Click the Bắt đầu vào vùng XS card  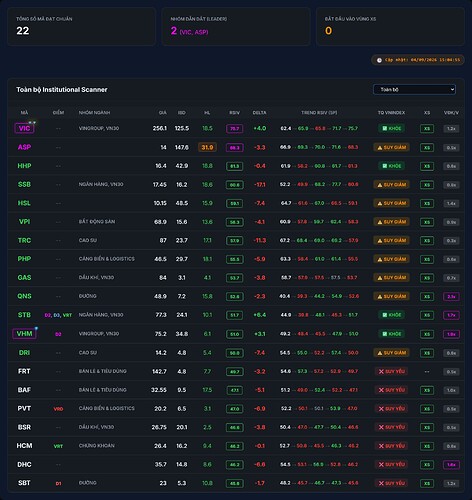click(x=390, y=27)
